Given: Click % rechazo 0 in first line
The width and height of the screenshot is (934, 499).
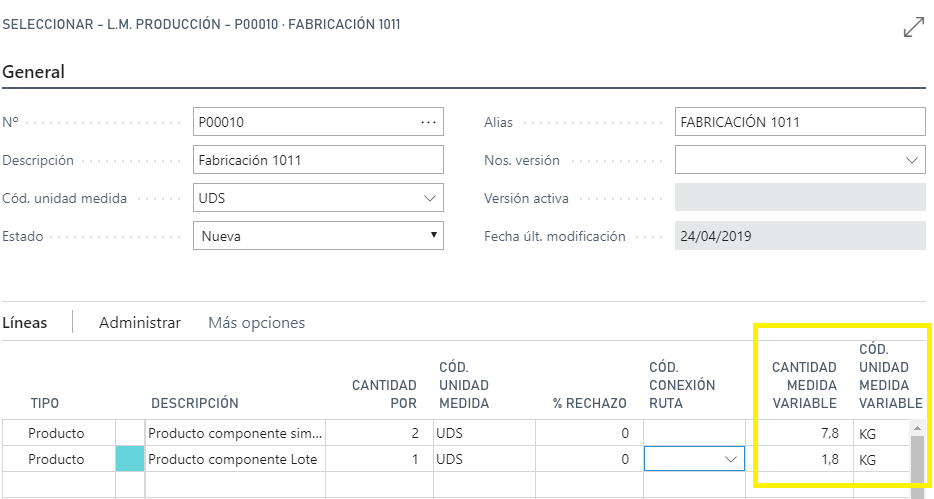Looking at the screenshot, I should pos(589,433).
